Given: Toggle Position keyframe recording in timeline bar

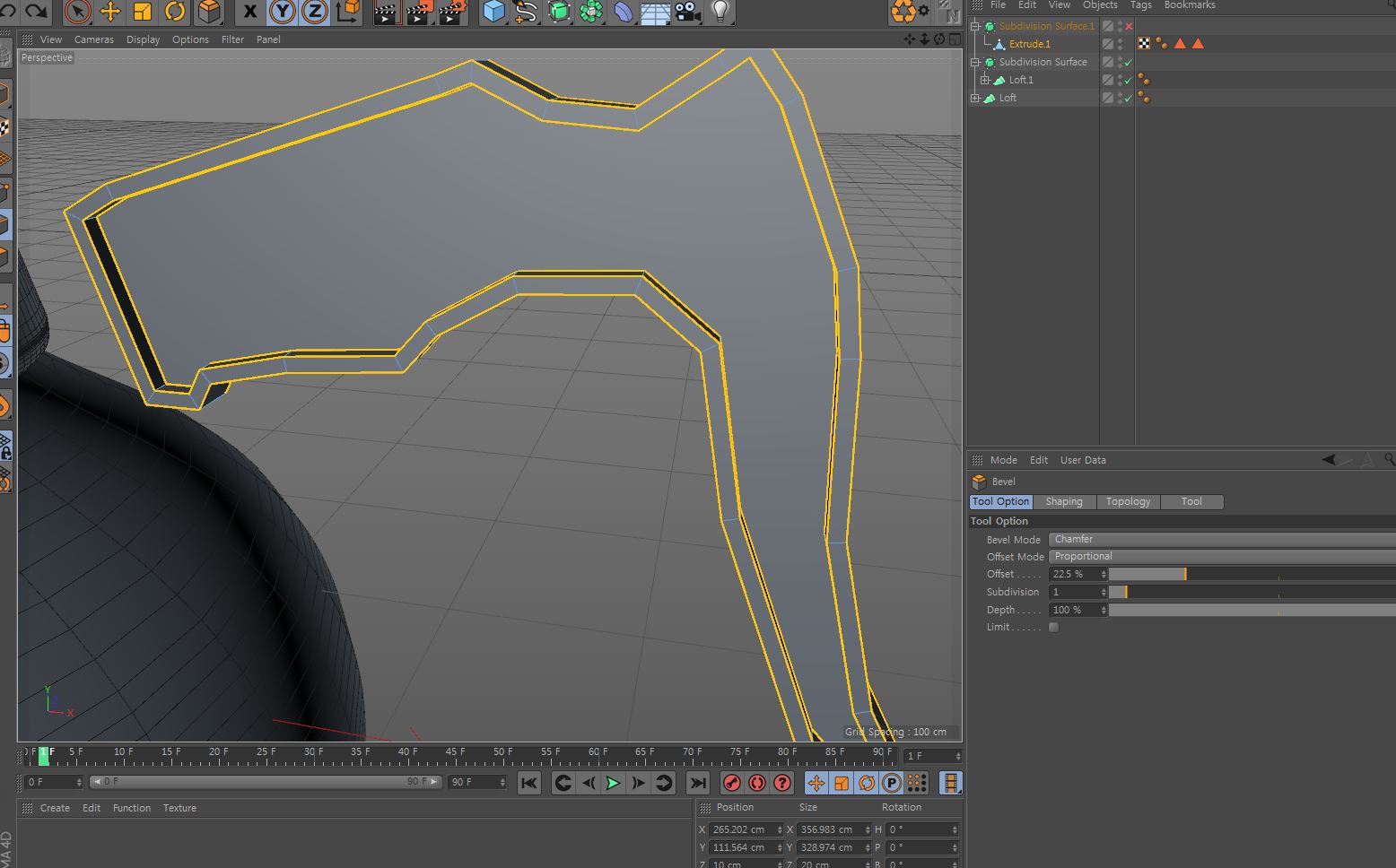Looking at the screenshot, I should (816, 783).
